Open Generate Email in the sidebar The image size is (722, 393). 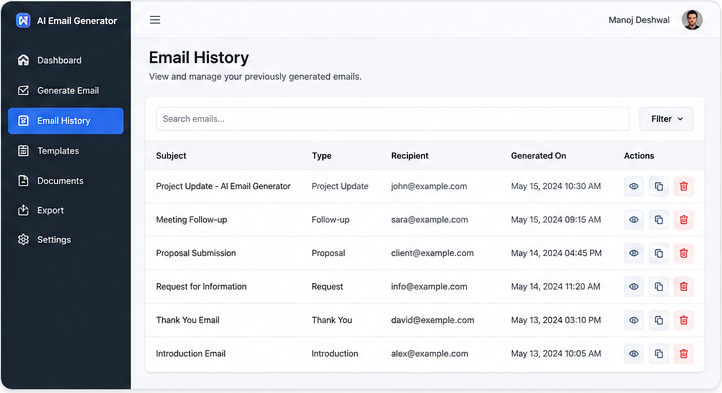point(65,90)
